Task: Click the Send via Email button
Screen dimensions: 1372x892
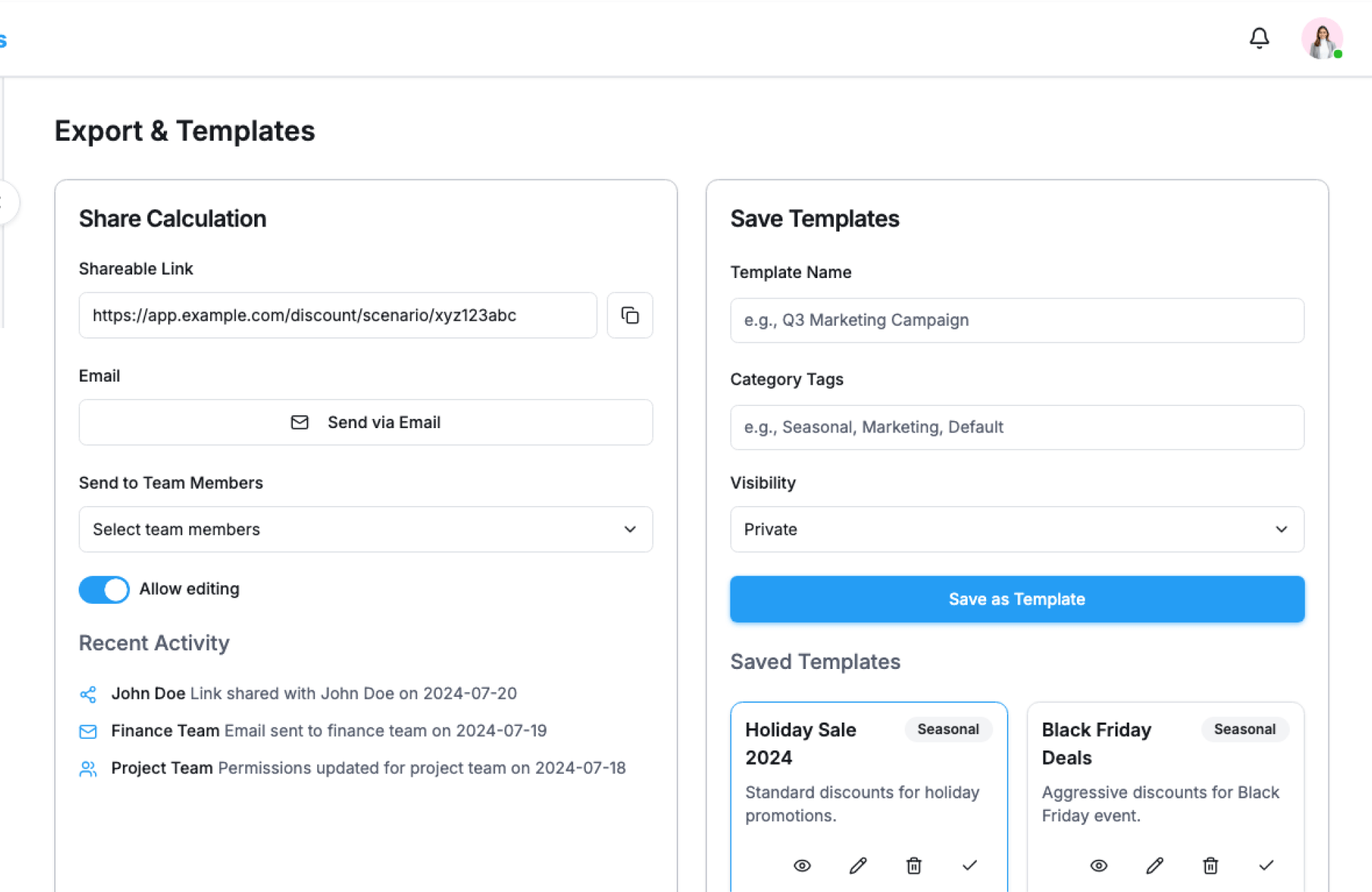Action: point(366,422)
